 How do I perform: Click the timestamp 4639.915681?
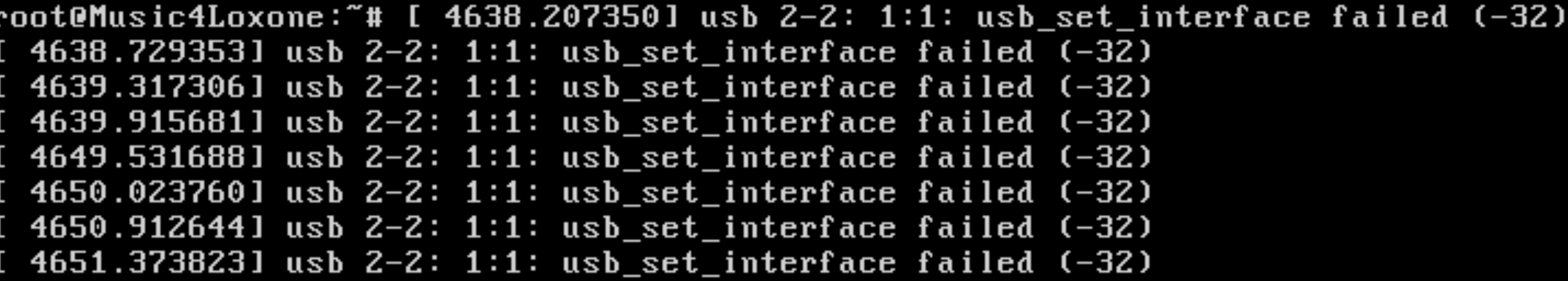[137, 122]
